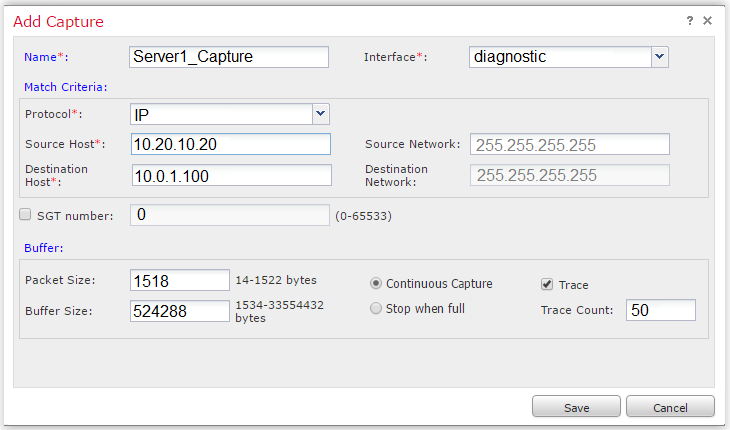Close the Add Capture dialog

coord(707,20)
